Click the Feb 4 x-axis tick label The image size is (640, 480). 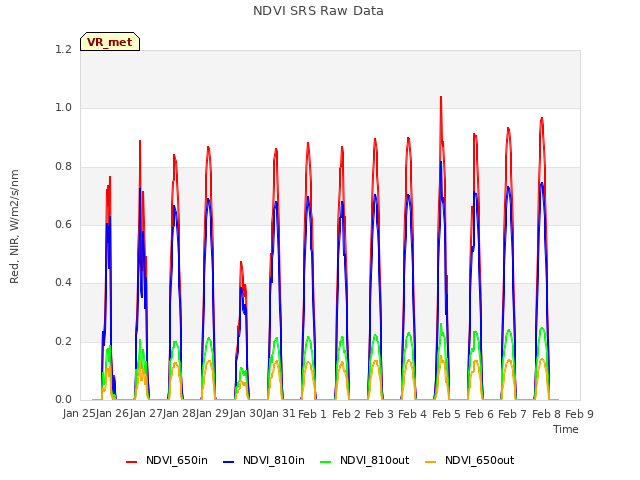pos(413,414)
